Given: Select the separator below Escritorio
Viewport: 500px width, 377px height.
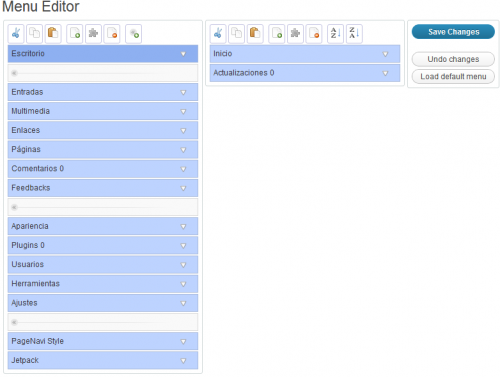Looking at the screenshot, I should click(x=103, y=73).
